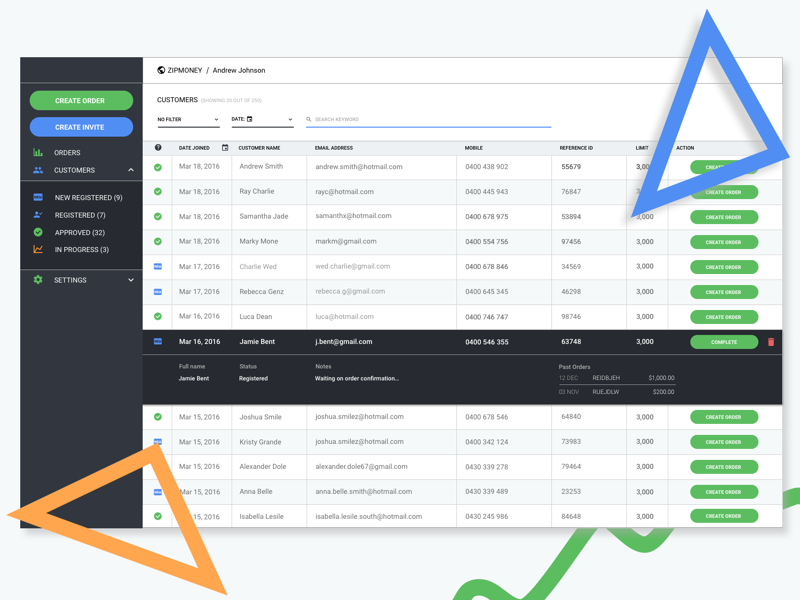This screenshot has height=600, width=800.
Task: Click Complete on Jamie Bent's row
Action: coord(723,342)
